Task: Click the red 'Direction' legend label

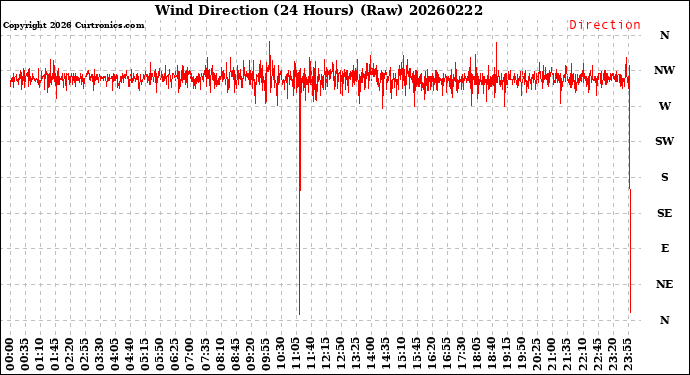Action: click(605, 25)
